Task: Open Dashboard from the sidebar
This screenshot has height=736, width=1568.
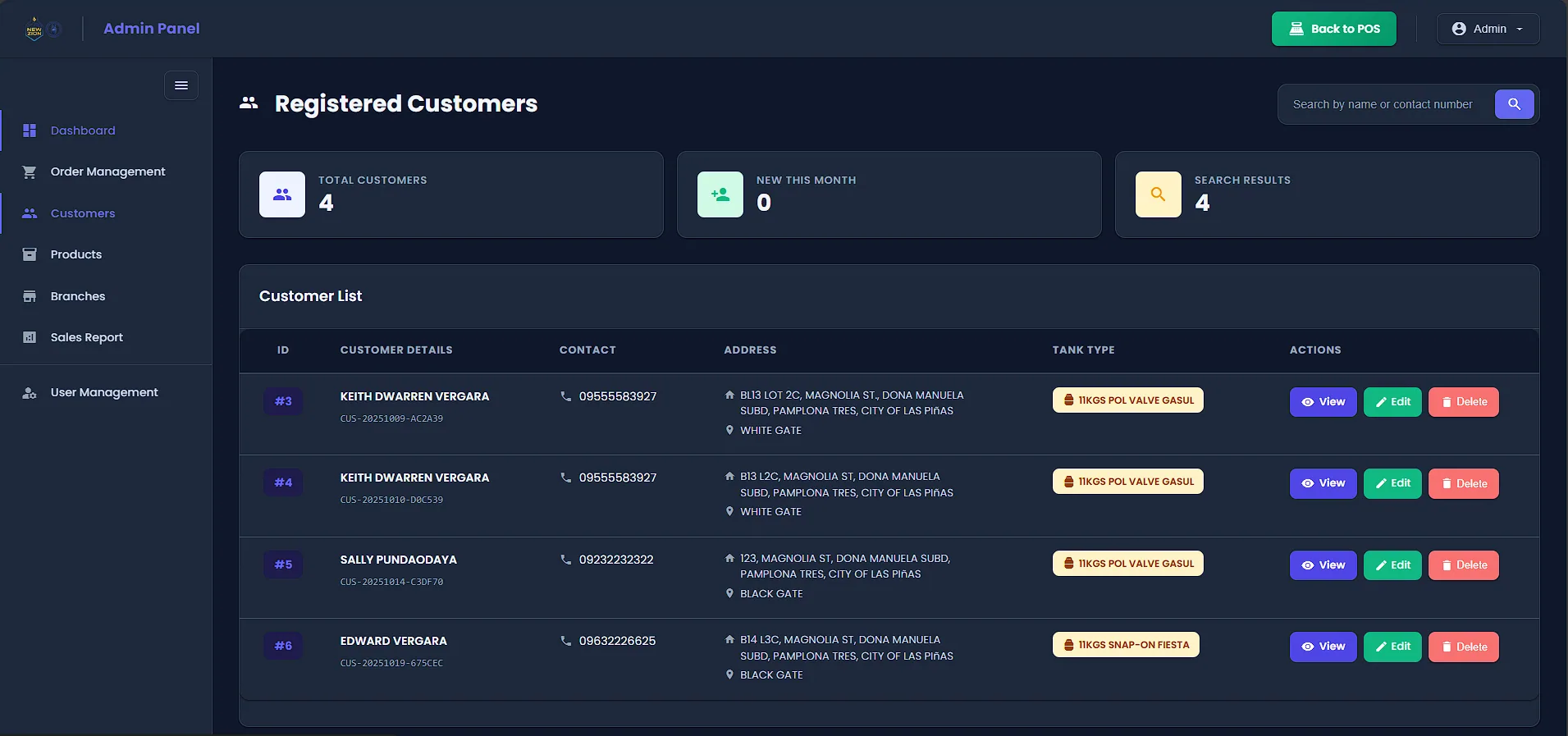Action: (106, 130)
